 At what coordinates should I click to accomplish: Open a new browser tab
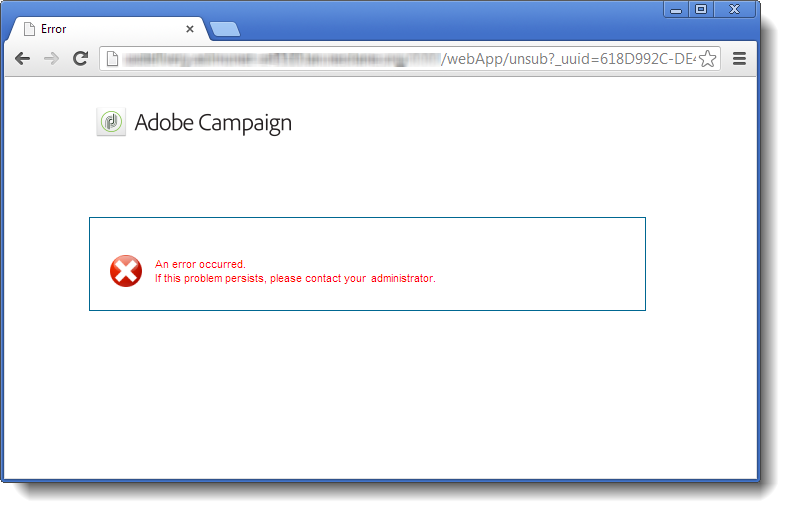(x=224, y=29)
